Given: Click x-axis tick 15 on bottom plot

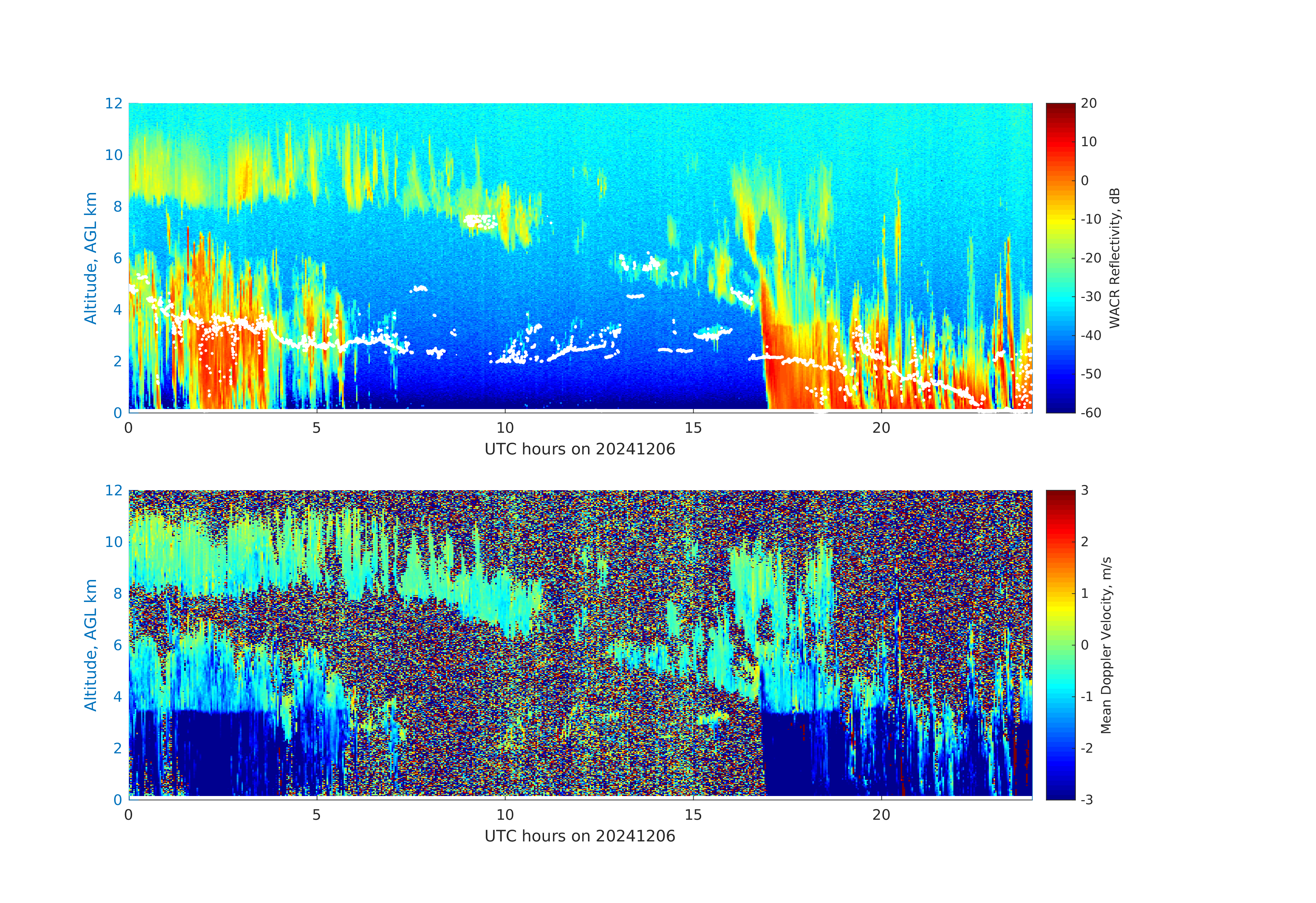Looking at the screenshot, I should 693,815.
